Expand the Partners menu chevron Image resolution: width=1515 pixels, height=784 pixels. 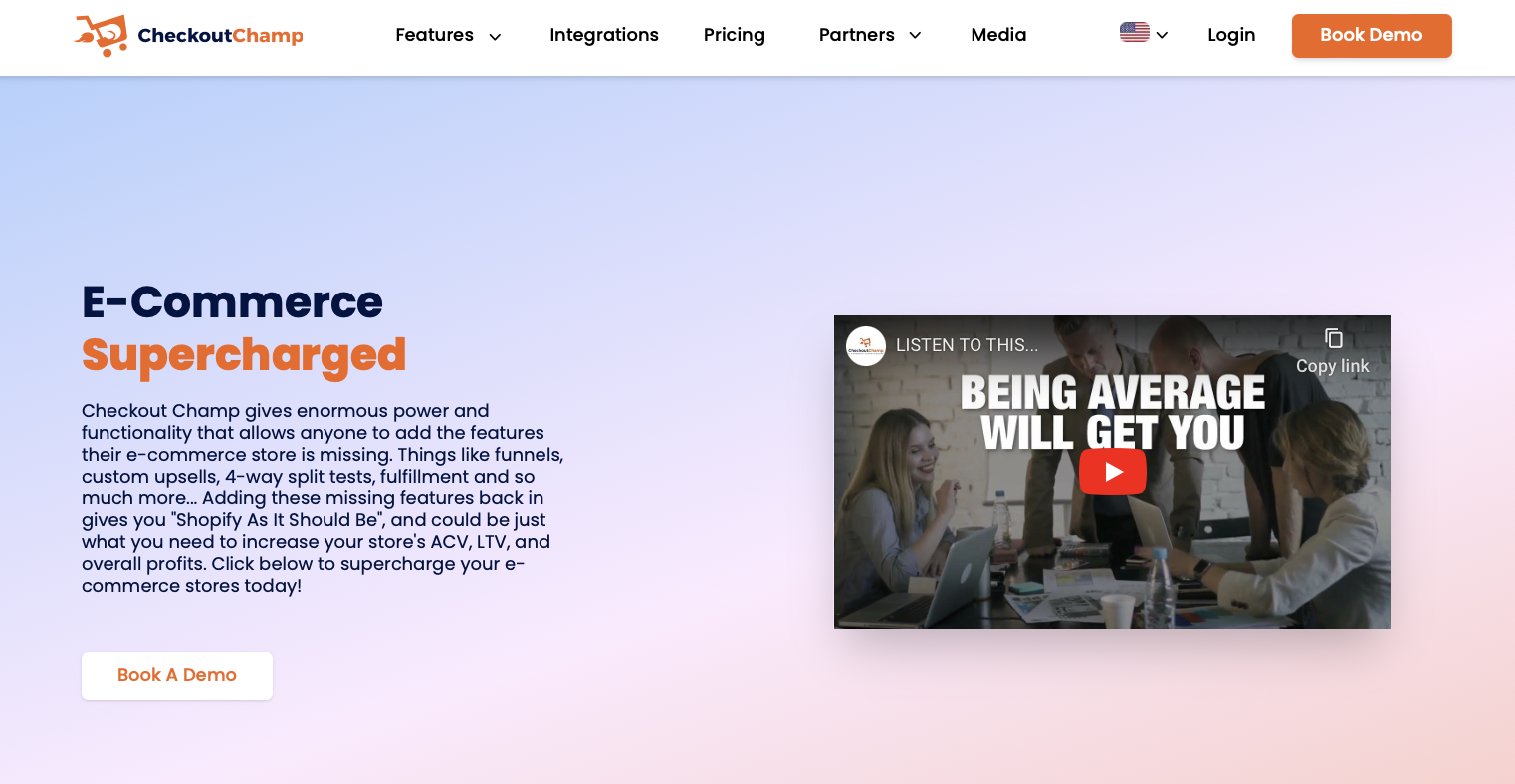point(915,35)
